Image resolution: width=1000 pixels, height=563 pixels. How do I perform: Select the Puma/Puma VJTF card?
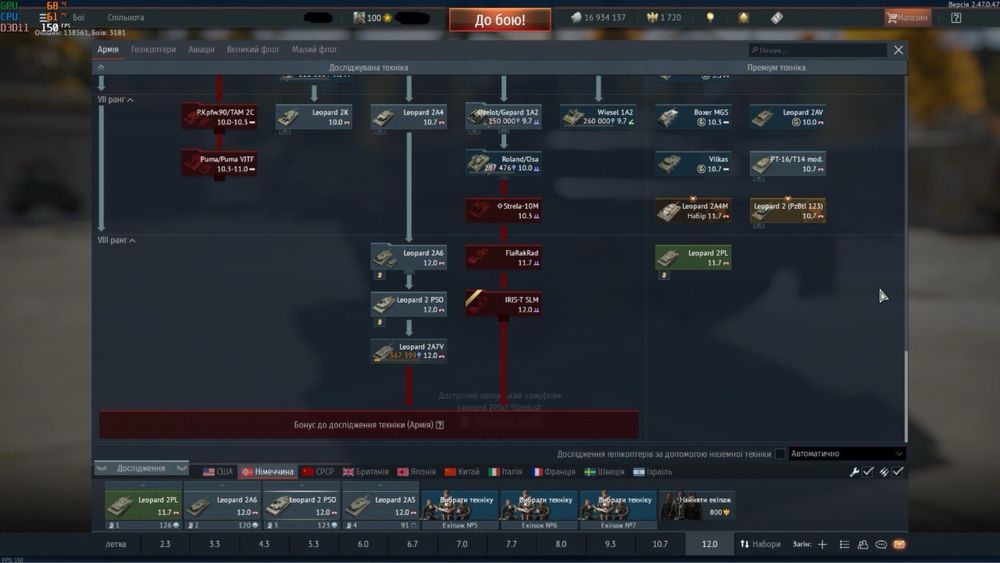pos(219,163)
